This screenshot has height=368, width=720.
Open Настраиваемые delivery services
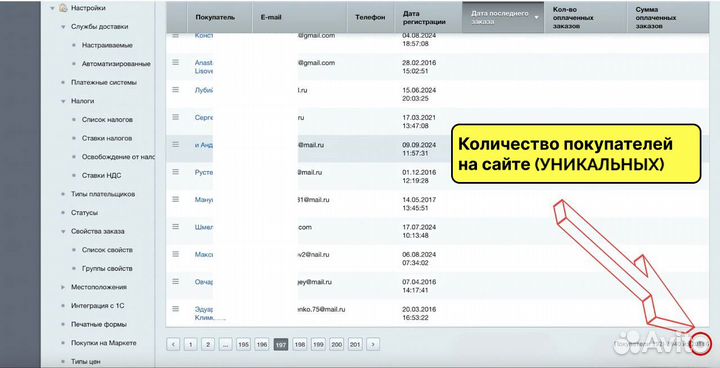[x=107, y=45]
